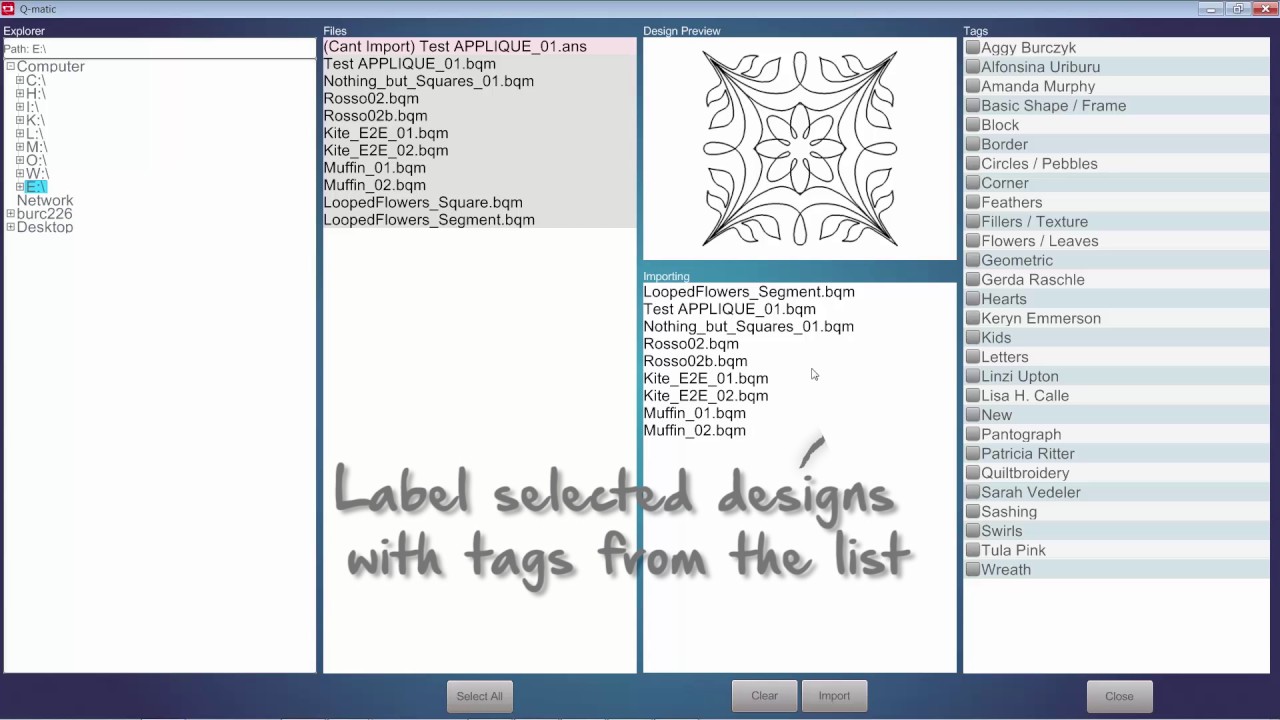This screenshot has height=720, width=1280.
Task: Select Kite_E2E_01.bqm in the Files list
Action: tap(385, 133)
